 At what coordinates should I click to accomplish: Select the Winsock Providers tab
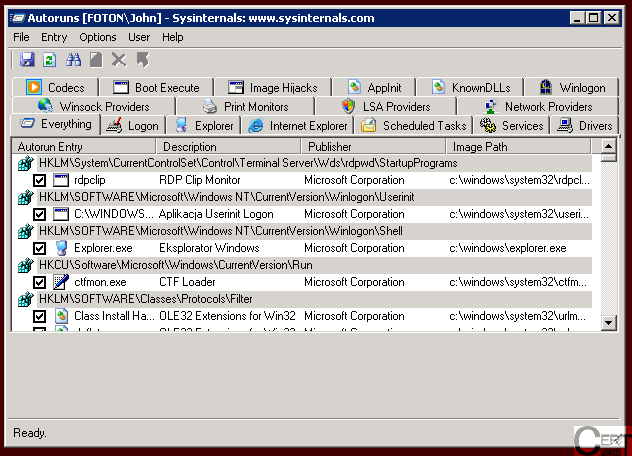tap(94, 106)
